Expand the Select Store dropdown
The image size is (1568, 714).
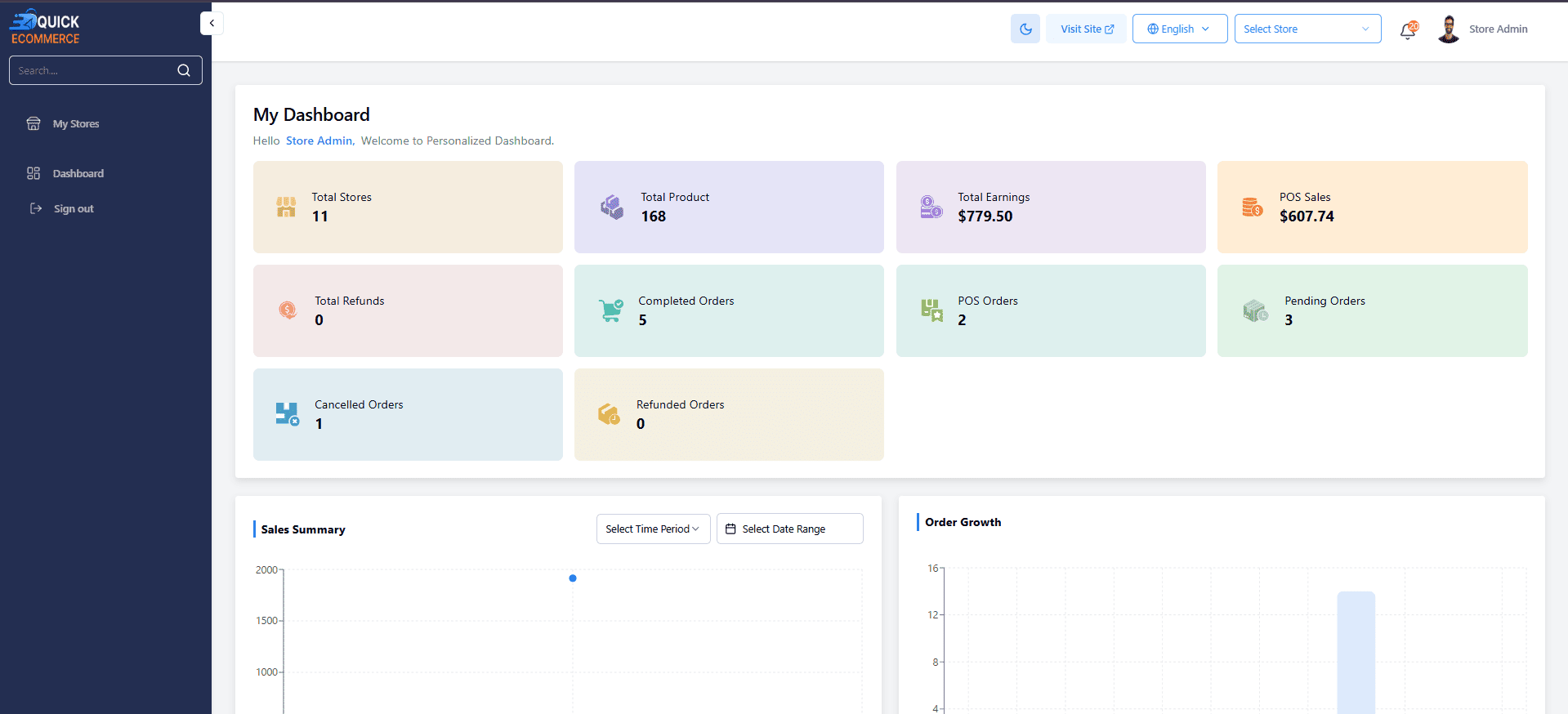coord(1307,29)
